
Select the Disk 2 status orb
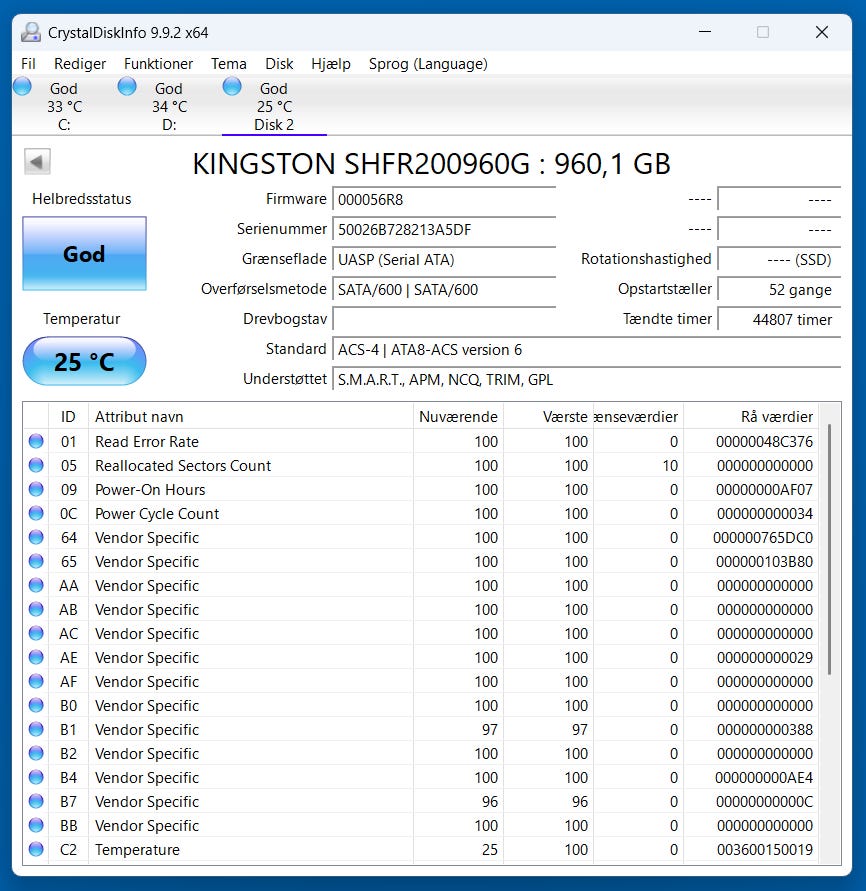[232, 87]
